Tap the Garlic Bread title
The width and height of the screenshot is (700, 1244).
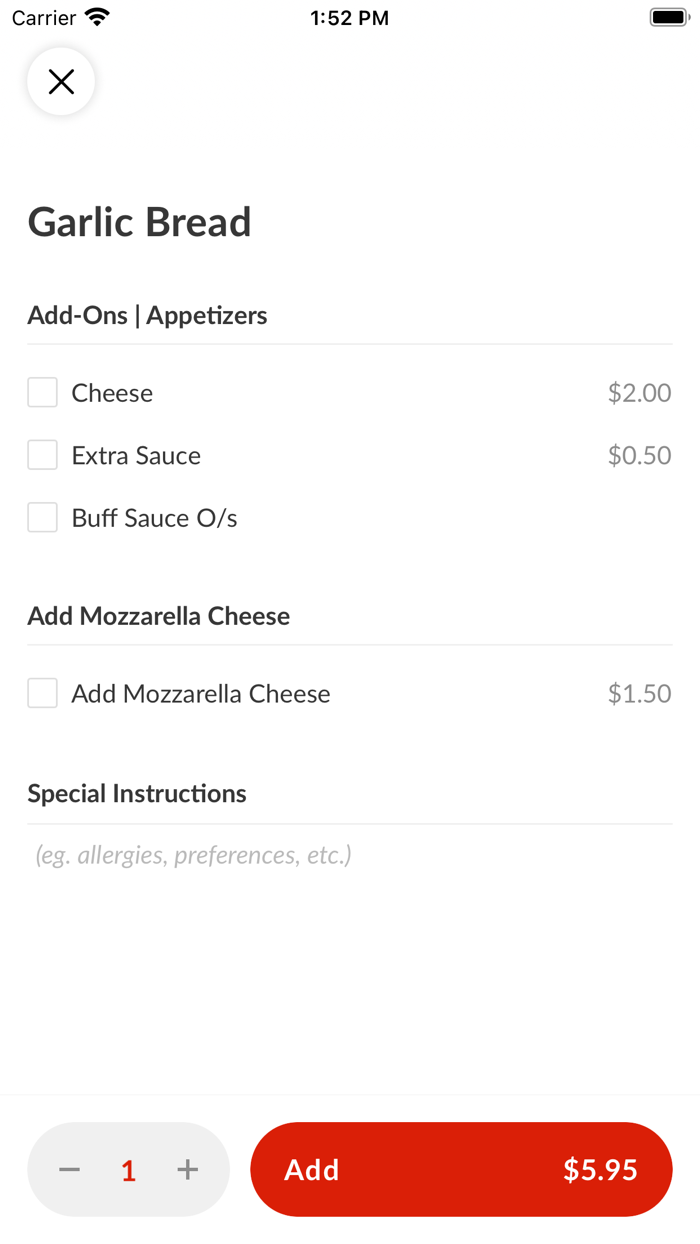(139, 221)
